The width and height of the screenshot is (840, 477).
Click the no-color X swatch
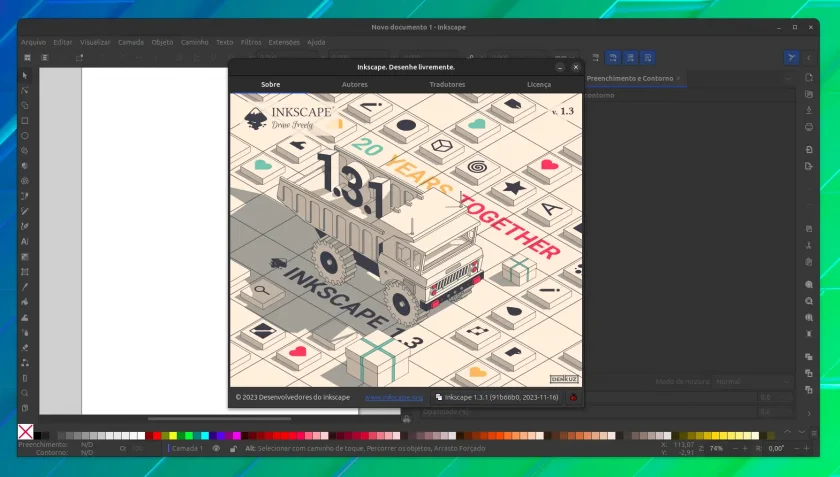click(x=25, y=431)
